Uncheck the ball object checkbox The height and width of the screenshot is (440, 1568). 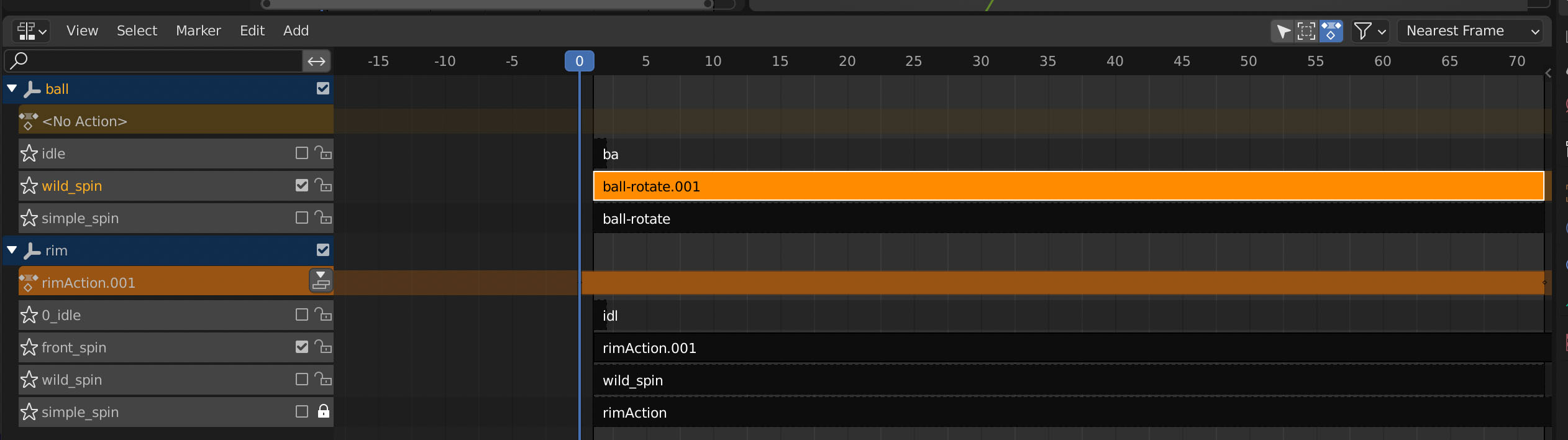323,88
